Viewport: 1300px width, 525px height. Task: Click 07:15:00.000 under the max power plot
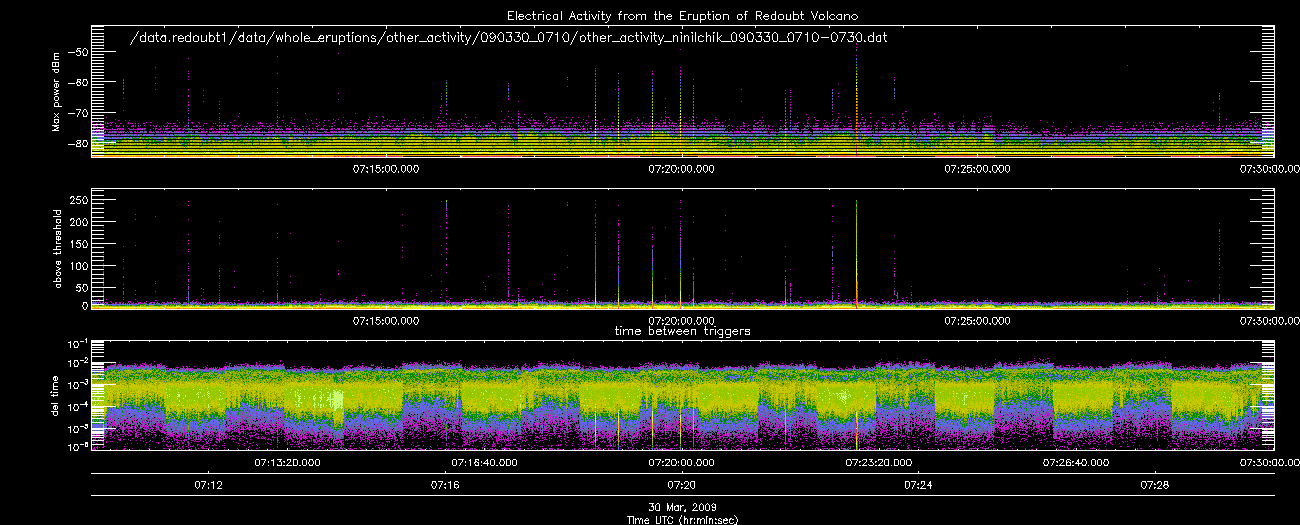pos(387,168)
